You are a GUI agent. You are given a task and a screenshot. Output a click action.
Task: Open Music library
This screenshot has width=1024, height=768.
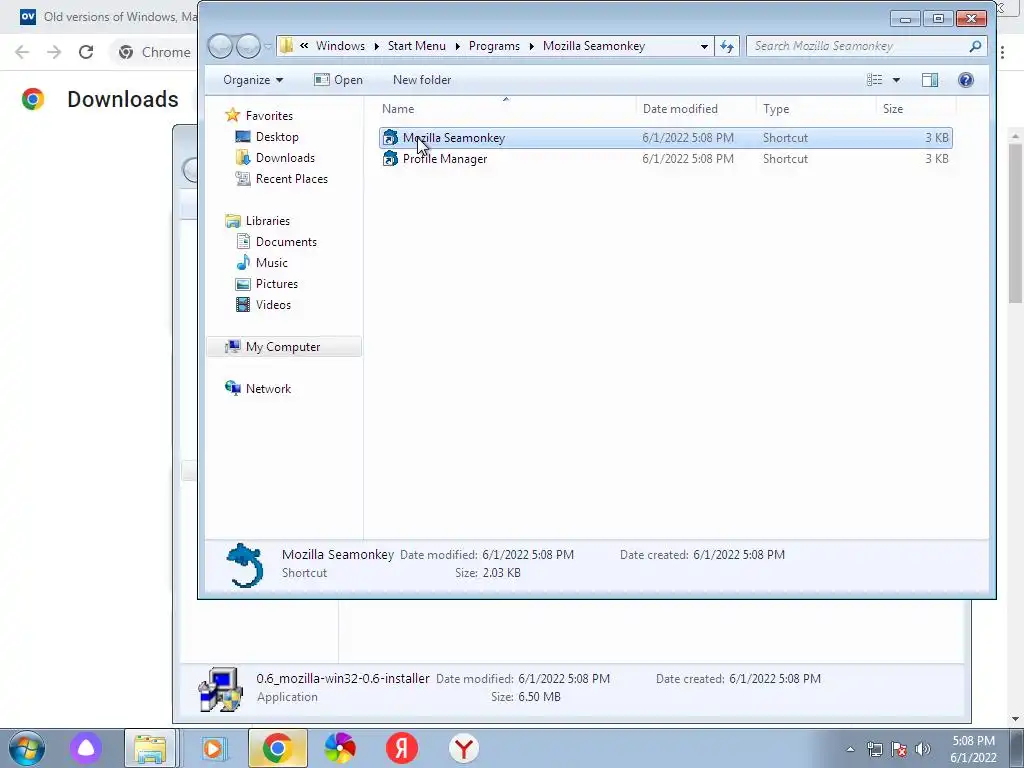pyautogui.click(x=272, y=263)
